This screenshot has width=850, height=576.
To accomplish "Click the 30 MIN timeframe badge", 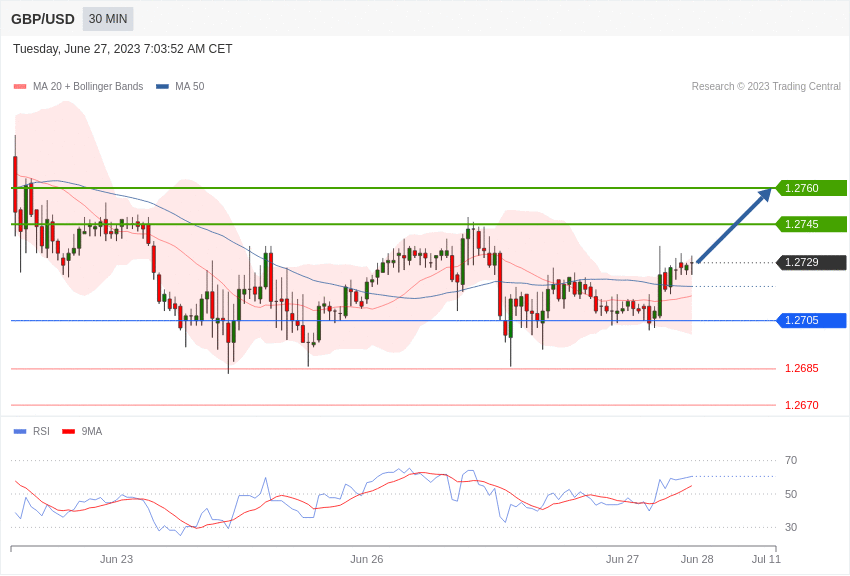I will tap(108, 19).
